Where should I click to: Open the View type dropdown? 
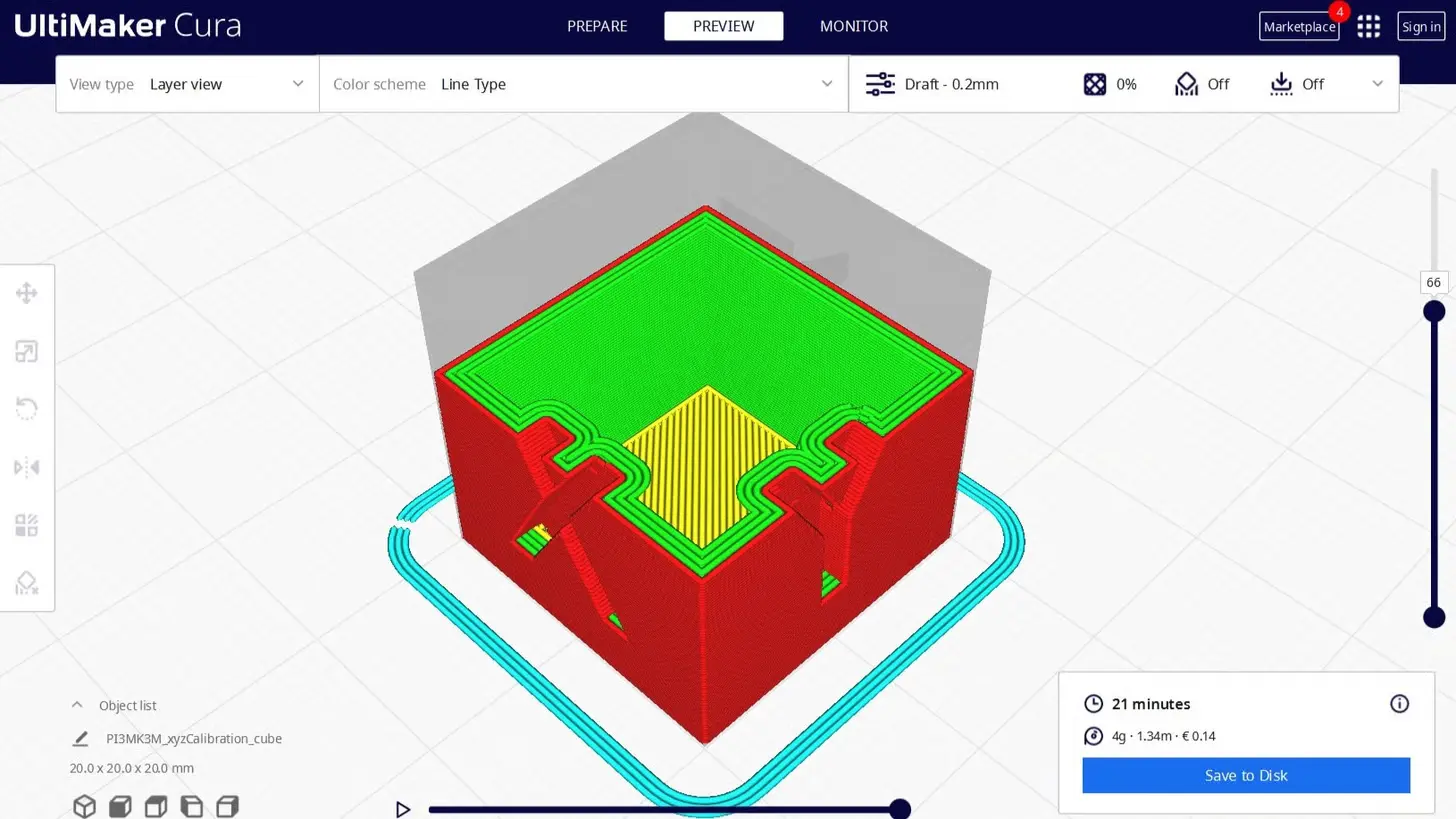(x=187, y=84)
